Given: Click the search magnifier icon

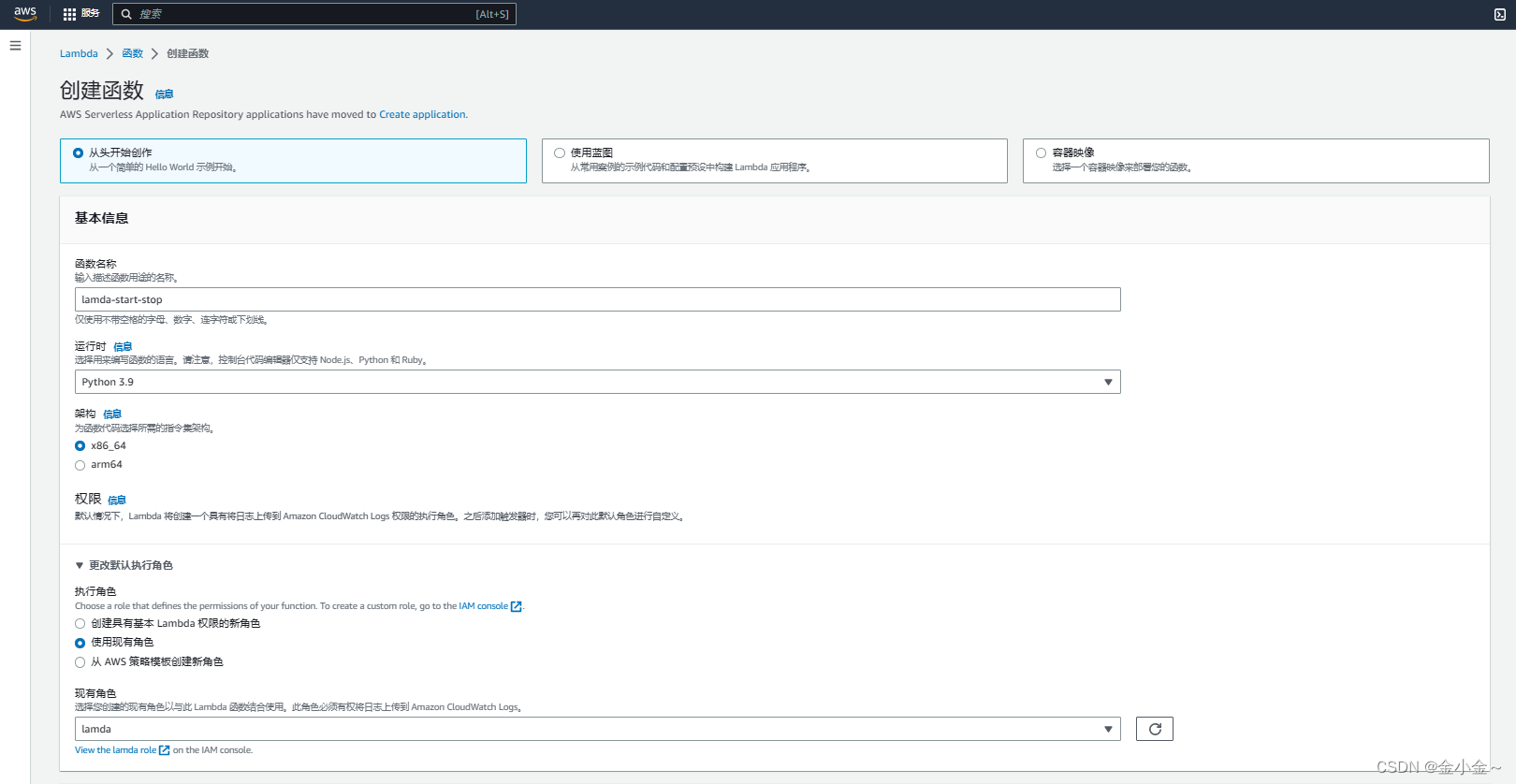Looking at the screenshot, I should click(x=126, y=14).
